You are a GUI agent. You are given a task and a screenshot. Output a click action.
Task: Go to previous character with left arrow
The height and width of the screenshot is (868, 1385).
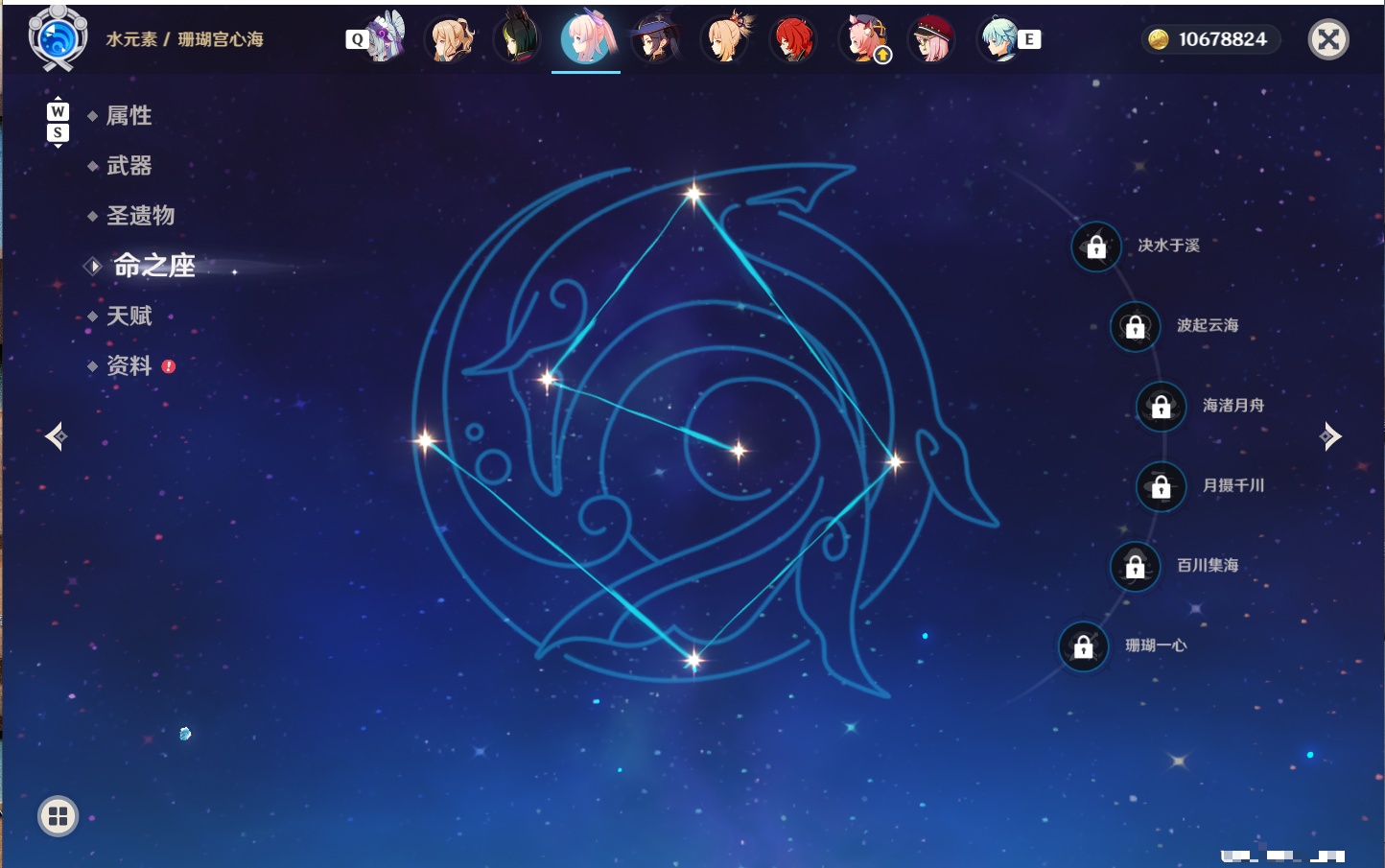tap(56, 436)
